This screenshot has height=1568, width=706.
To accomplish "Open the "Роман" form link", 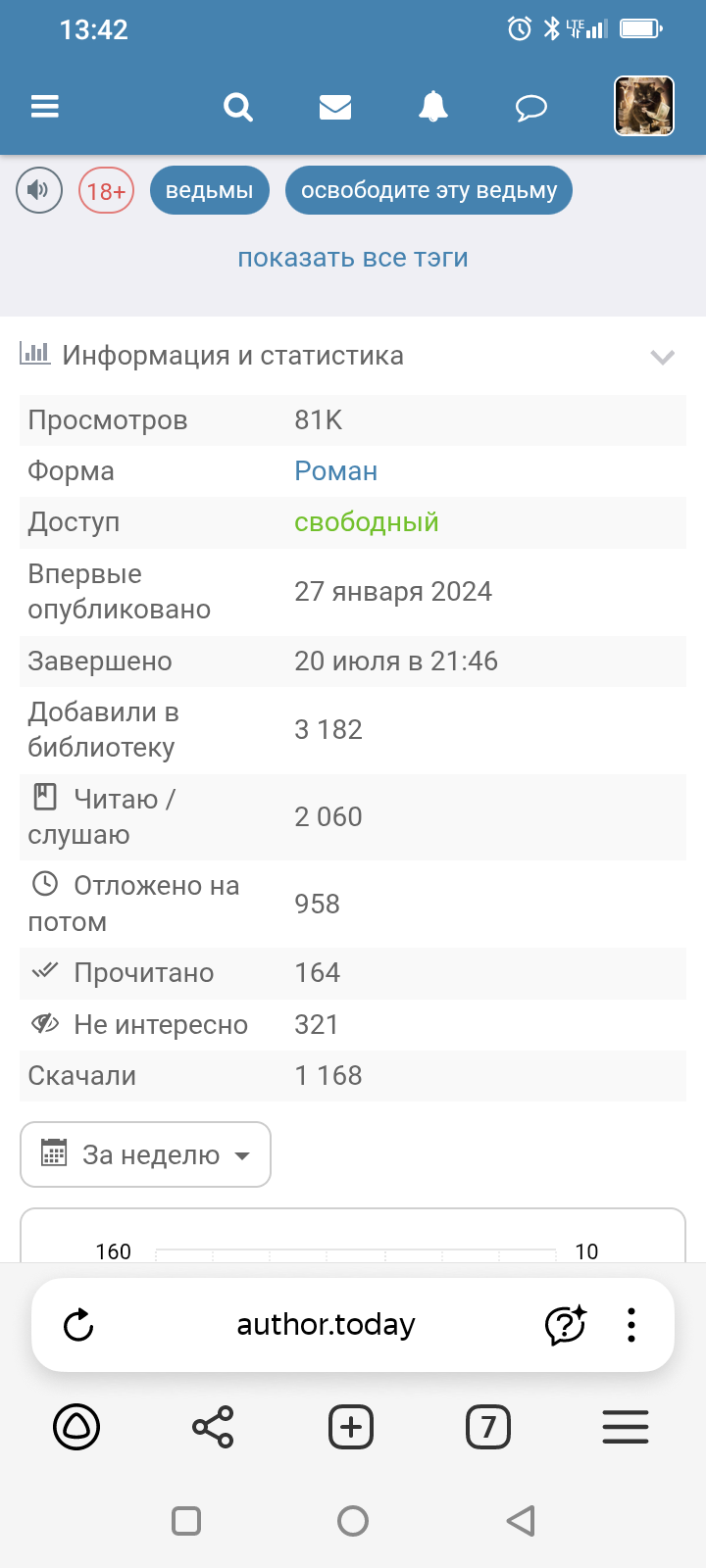I will [335, 471].
